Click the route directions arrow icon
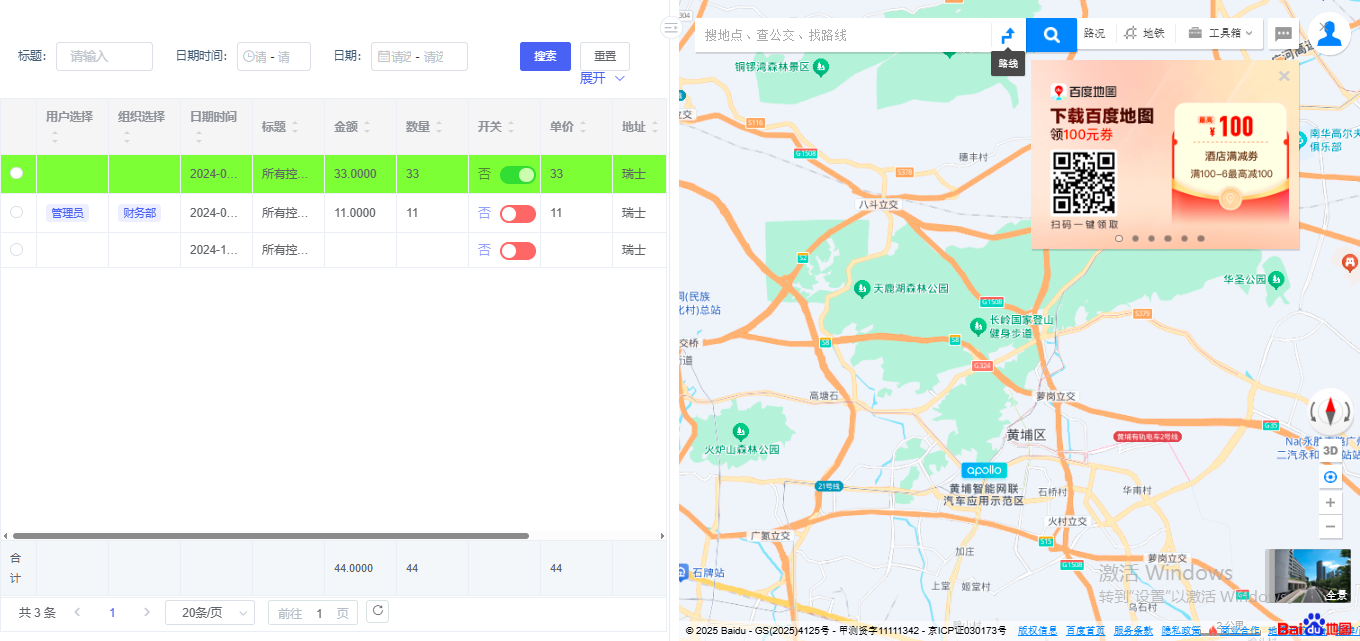 (1008, 35)
